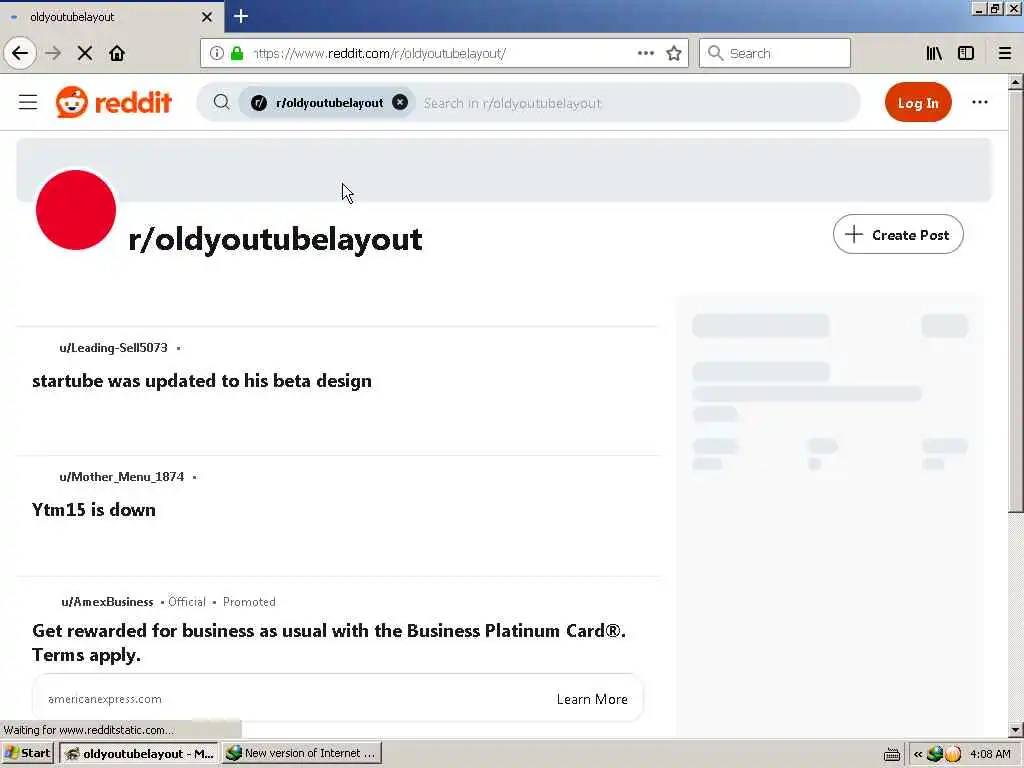This screenshot has width=1024, height=768.
Task: Open post startube was updated to his beta design
Action: (202, 381)
